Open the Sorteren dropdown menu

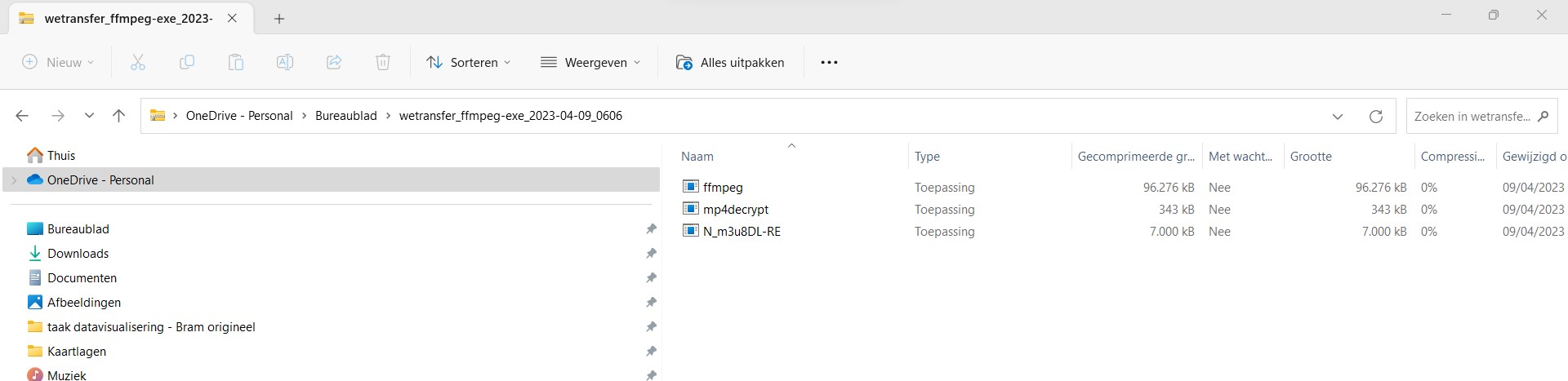469,62
